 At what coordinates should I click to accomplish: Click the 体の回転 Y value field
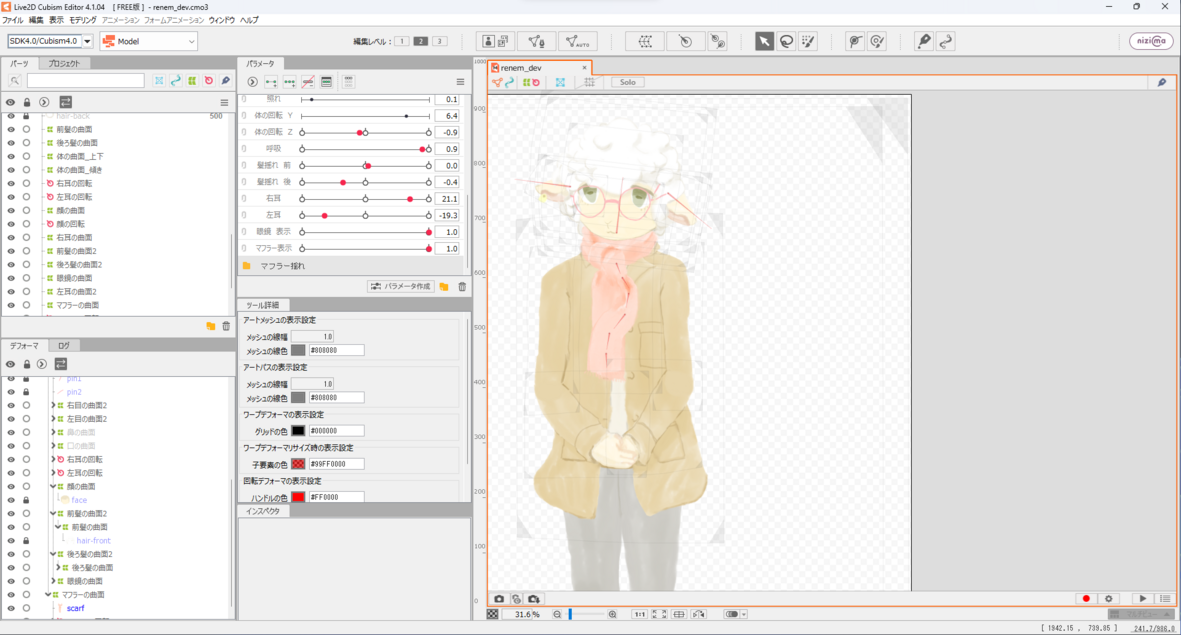pos(447,116)
